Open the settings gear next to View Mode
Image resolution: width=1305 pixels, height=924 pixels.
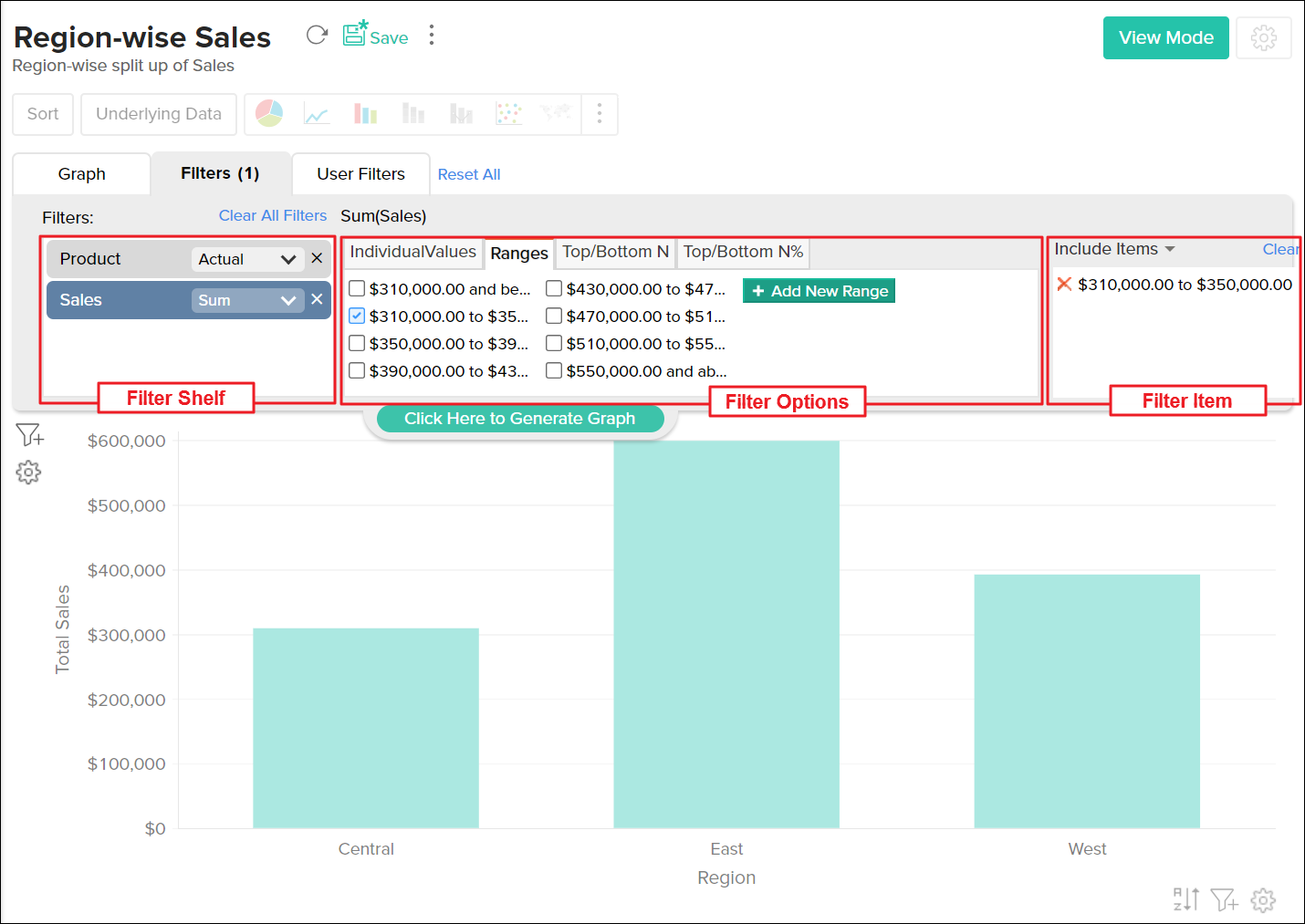point(1263,38)
